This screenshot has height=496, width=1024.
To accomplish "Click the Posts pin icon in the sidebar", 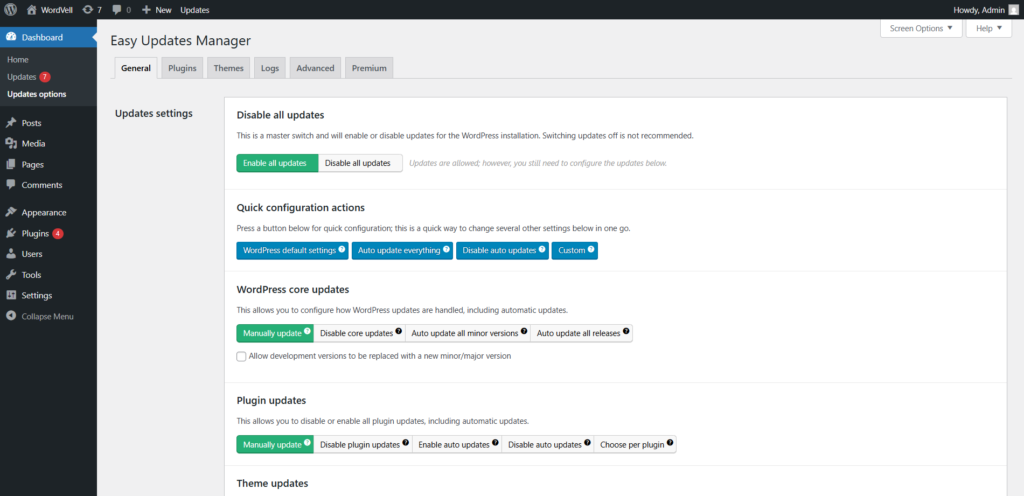I will [x=11, y=123].
